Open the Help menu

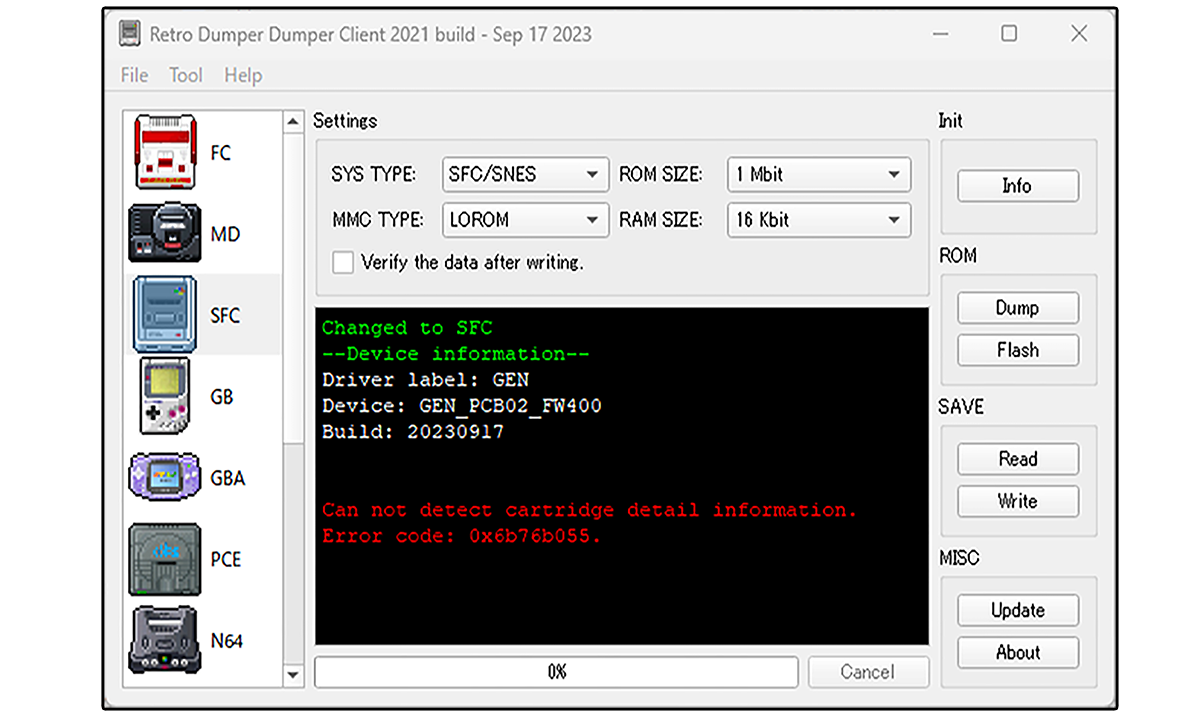[243, 75]
